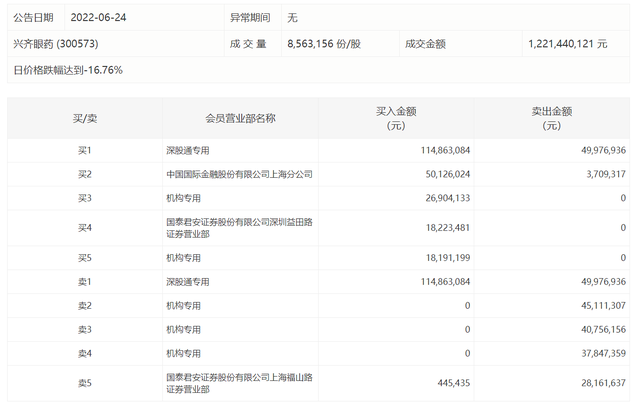The height and width of the screenshot is (411, 640).
Task: Select the 买4 row label
Action: pos(85,228)
